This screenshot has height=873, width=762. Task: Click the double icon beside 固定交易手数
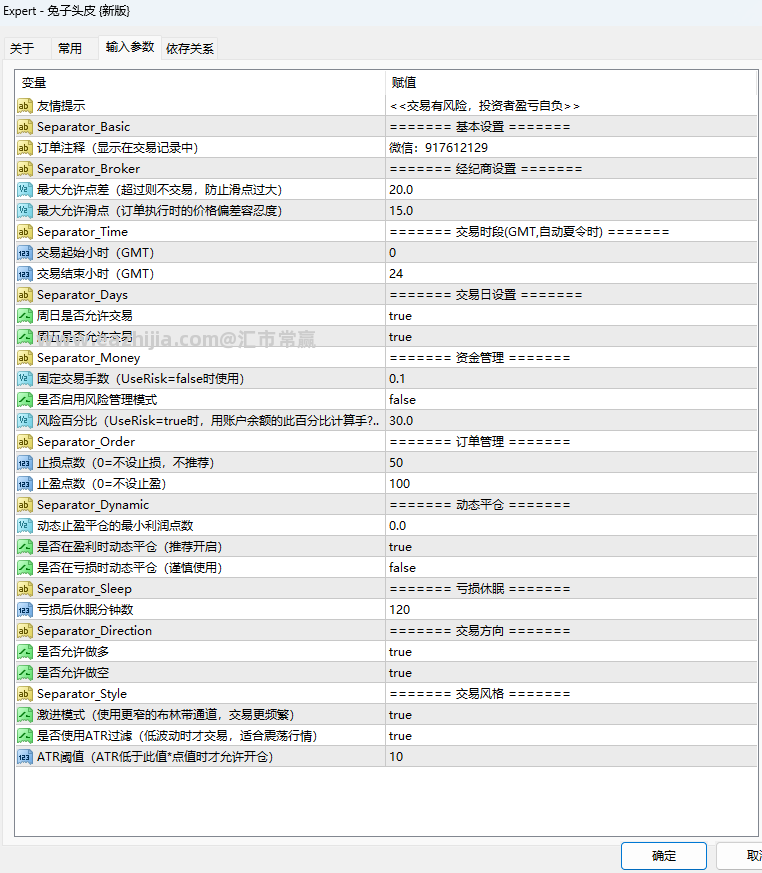click(x=24, y=379)
